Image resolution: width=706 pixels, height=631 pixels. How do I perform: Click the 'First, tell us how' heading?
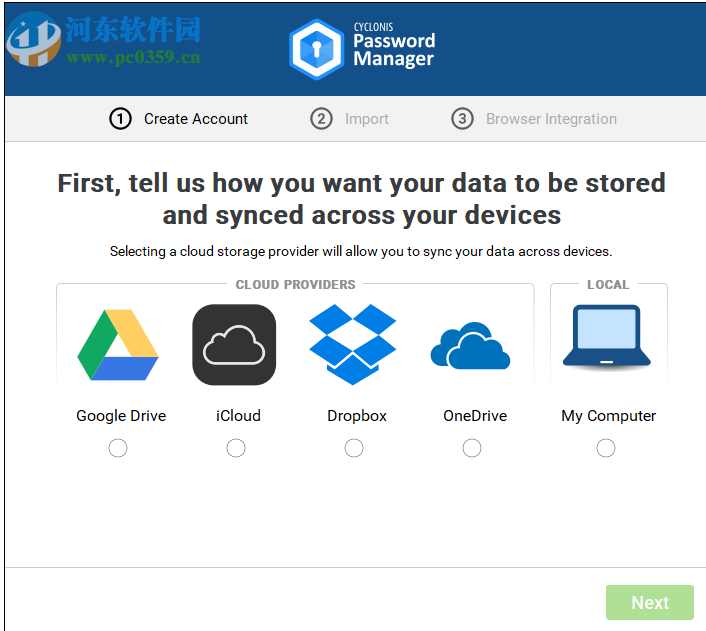[x=362, y=199]
